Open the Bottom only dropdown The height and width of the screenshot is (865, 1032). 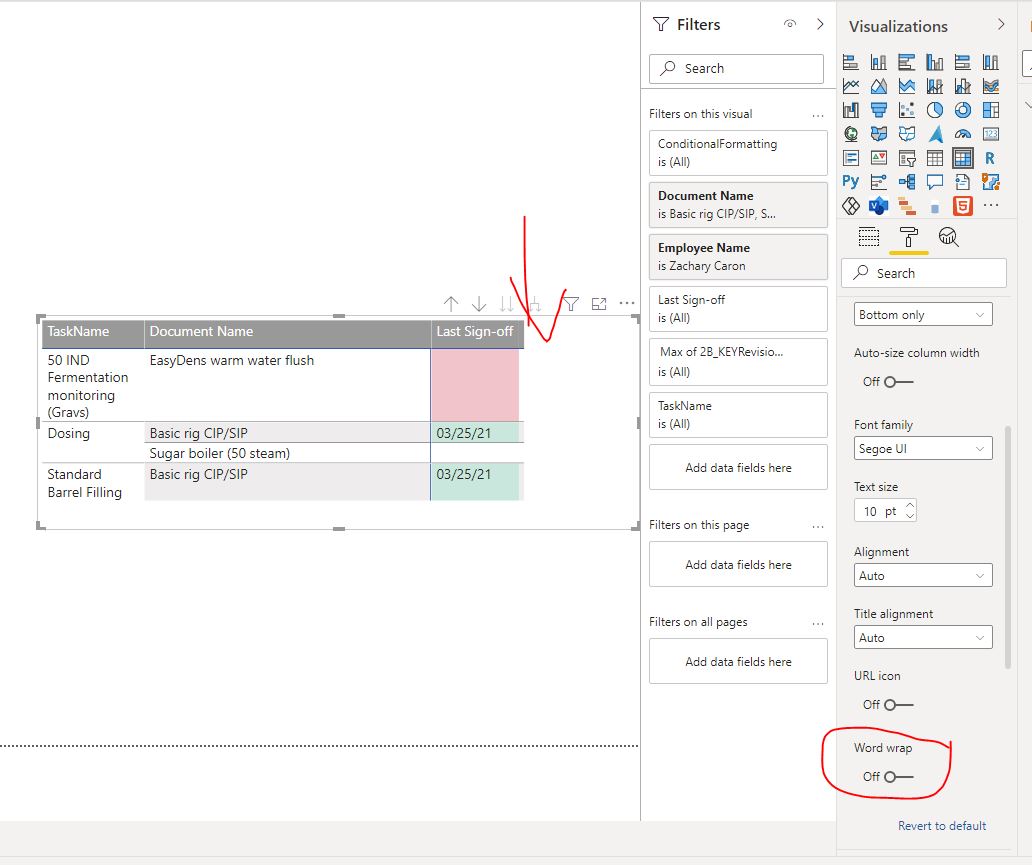[923, 315]
